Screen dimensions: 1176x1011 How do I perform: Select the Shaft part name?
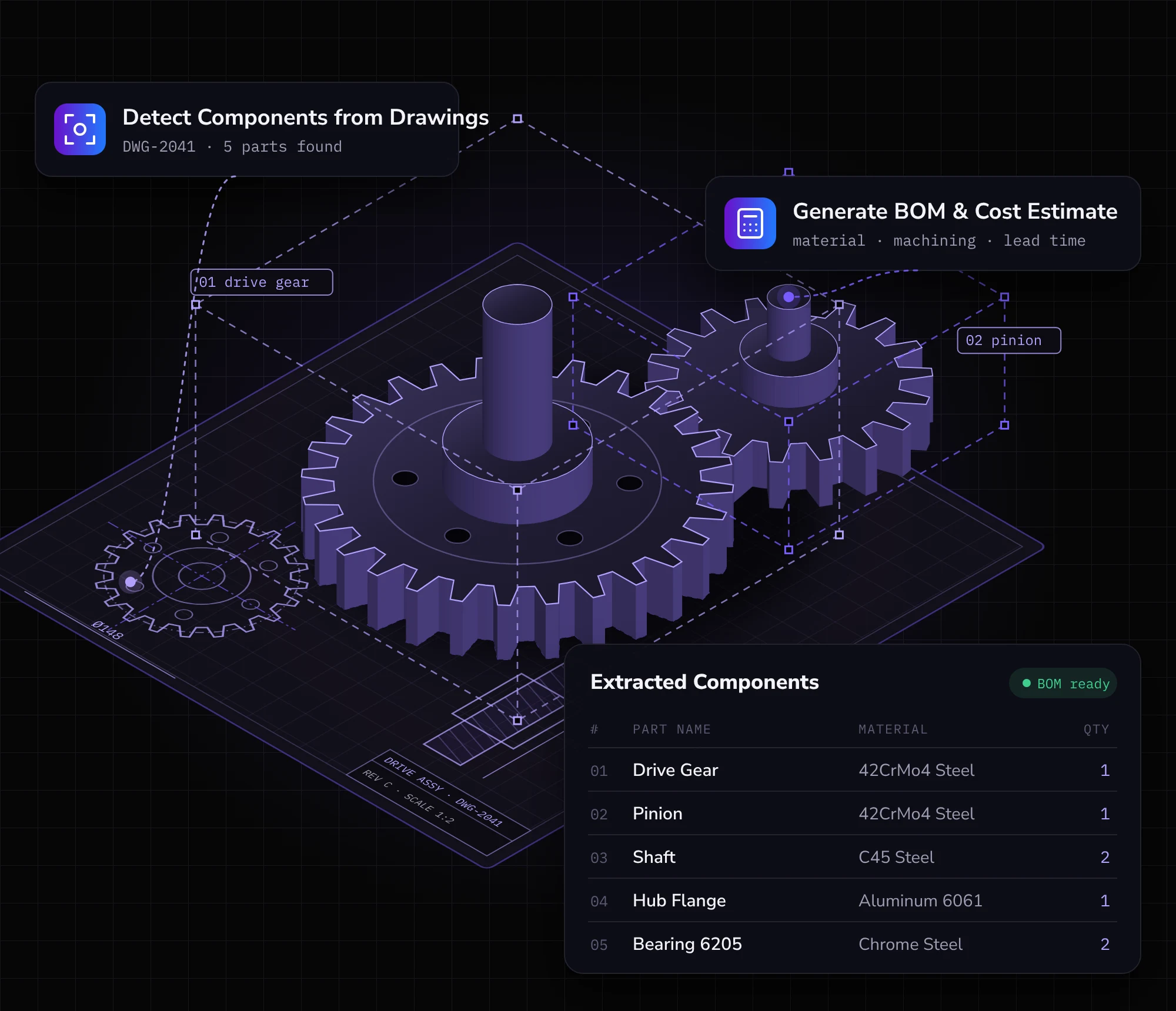[654, 857]
